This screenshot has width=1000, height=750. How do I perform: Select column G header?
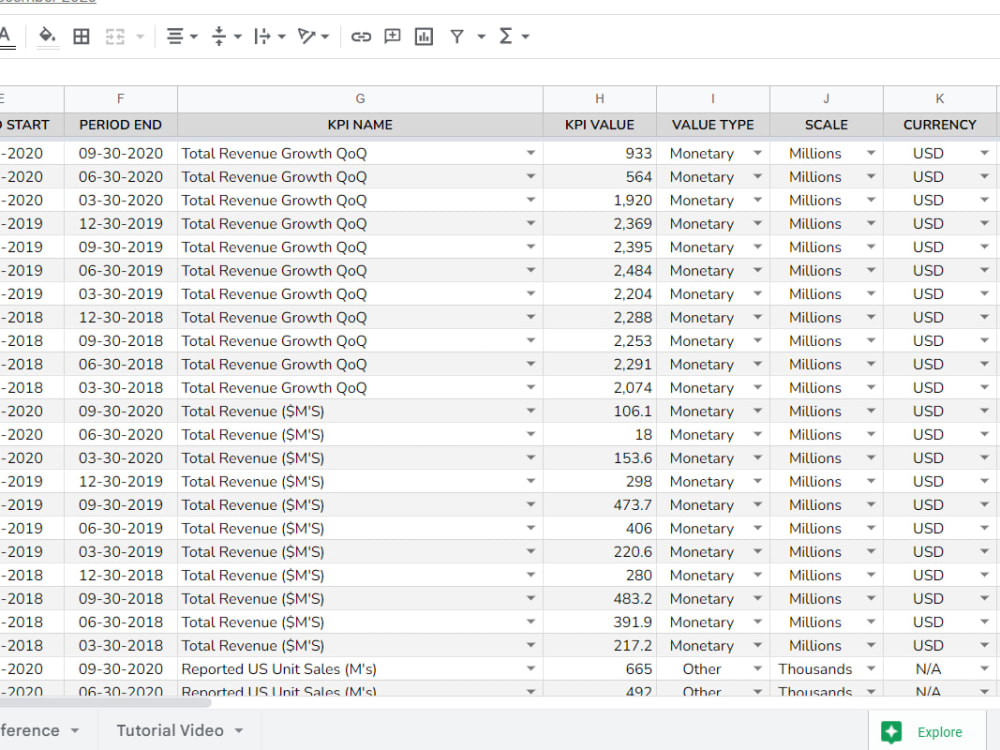pyautogui.click(x=359, y=98)
